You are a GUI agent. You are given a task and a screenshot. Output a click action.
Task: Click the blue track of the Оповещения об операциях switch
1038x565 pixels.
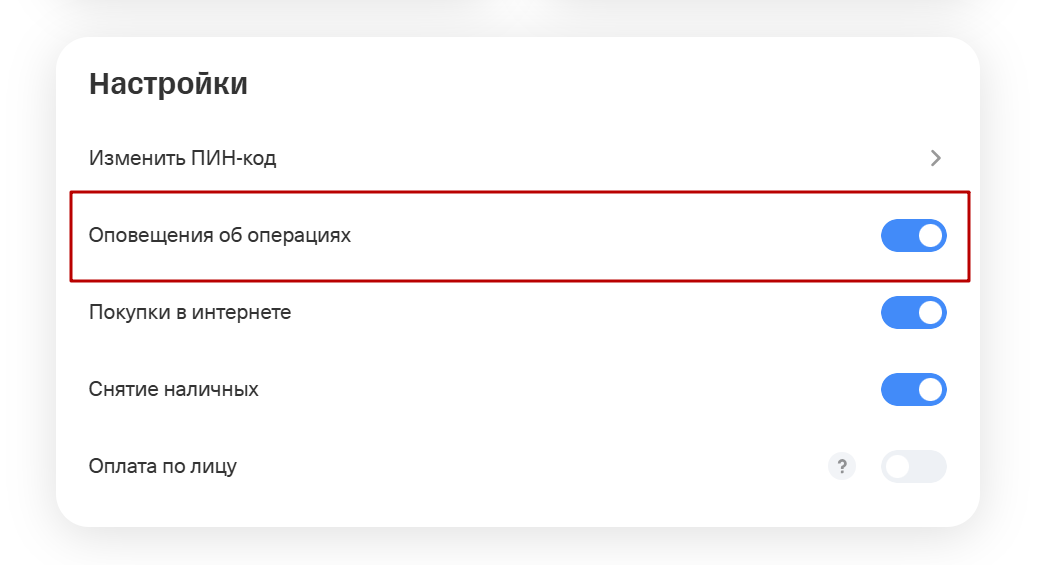click(897, 236)
